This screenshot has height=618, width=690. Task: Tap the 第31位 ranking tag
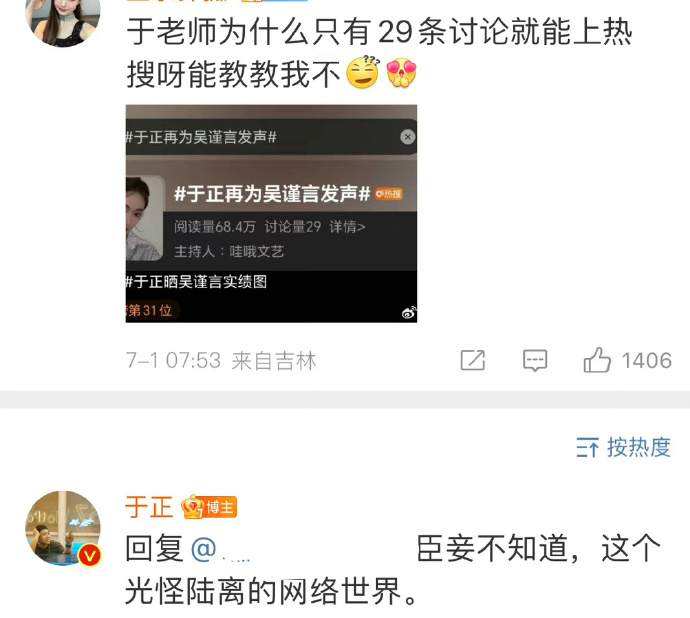coord(150,310)
